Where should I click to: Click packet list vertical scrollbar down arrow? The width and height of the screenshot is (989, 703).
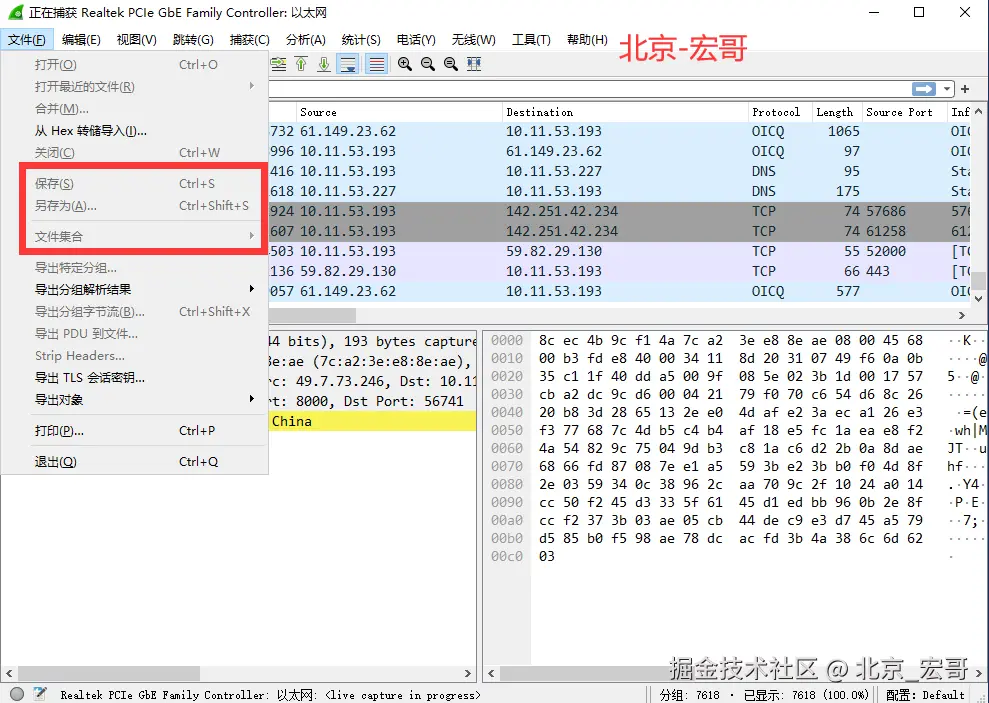[x=978, y=298]
